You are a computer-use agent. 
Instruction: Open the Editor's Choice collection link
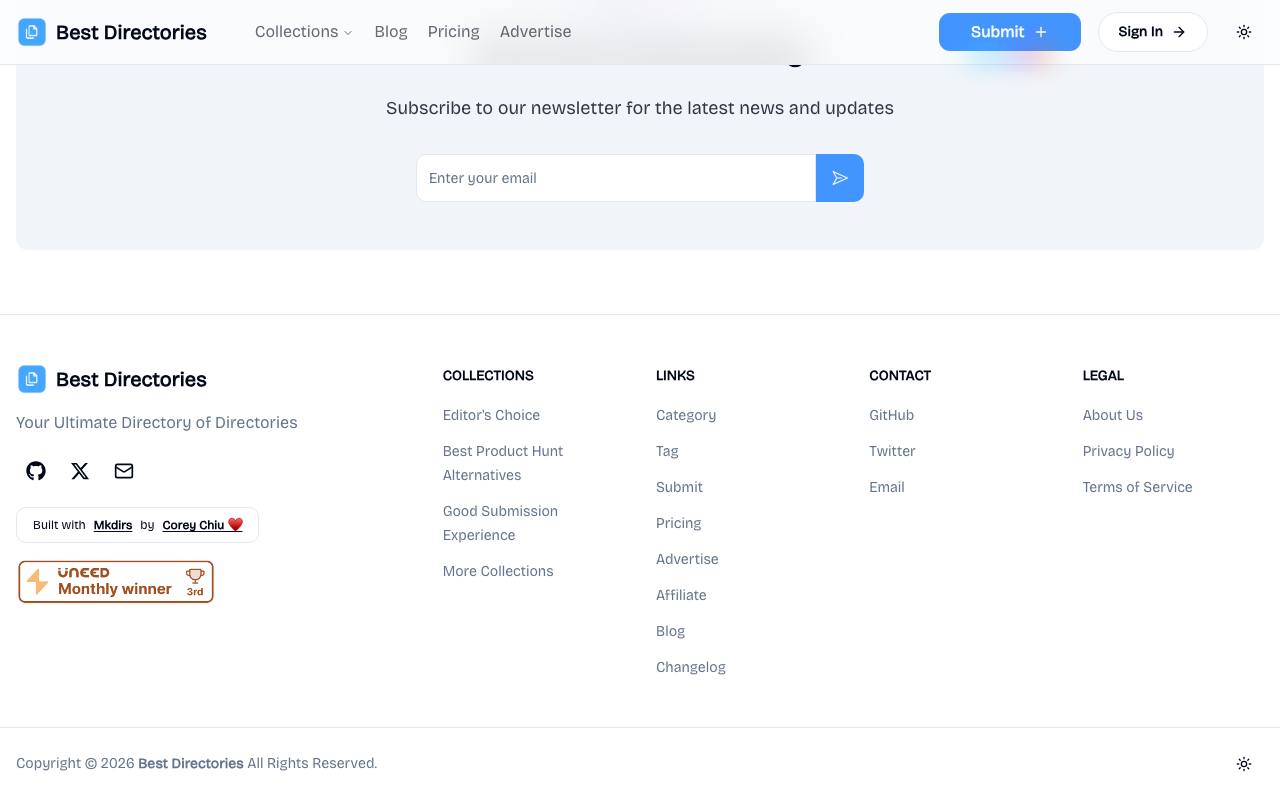point(491,415)
